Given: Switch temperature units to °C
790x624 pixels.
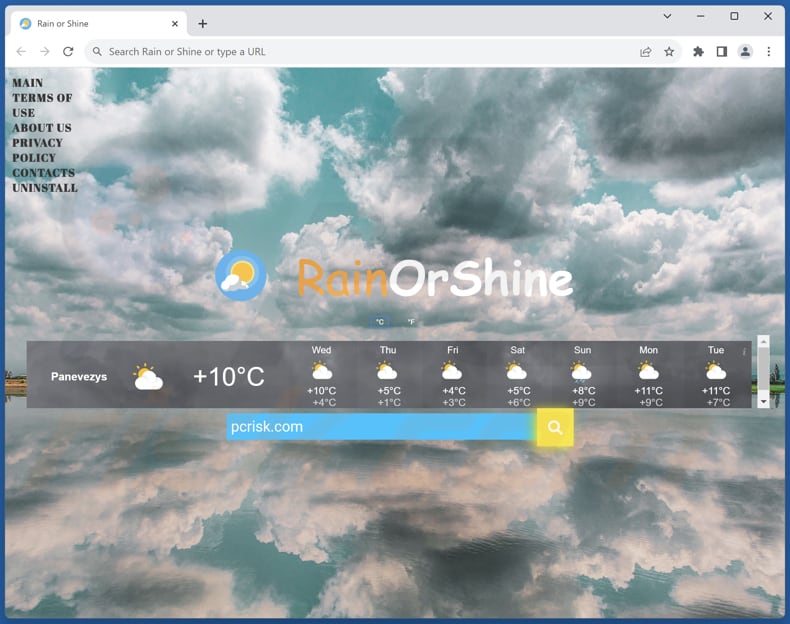Looking at the screenshot, I should pos(380,322).
